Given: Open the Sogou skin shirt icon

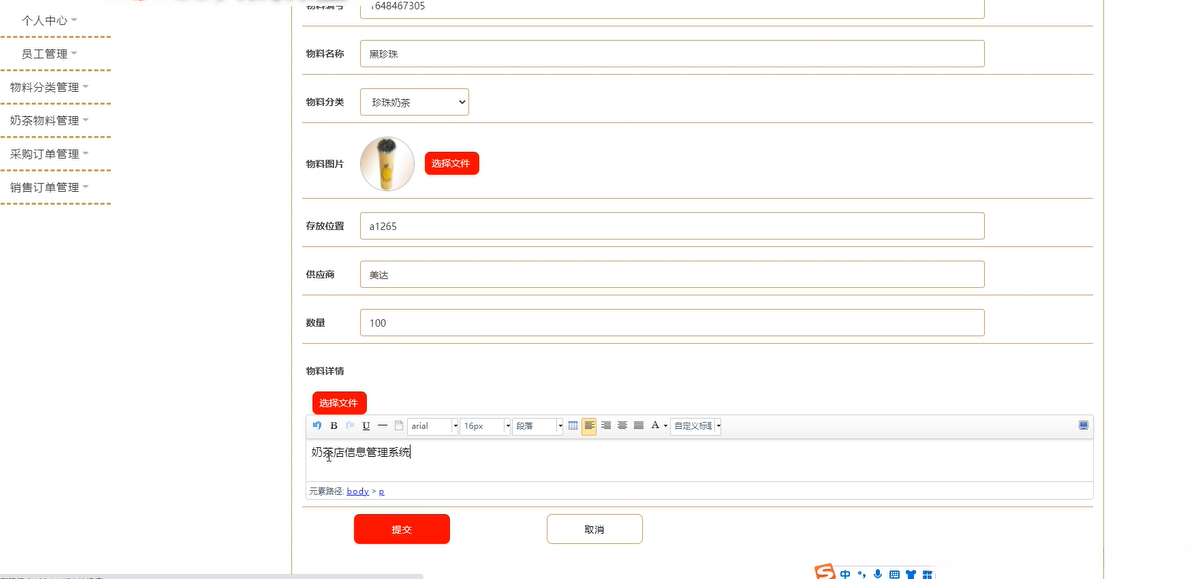Looking at the screenshot, I should tap(911, 574).
